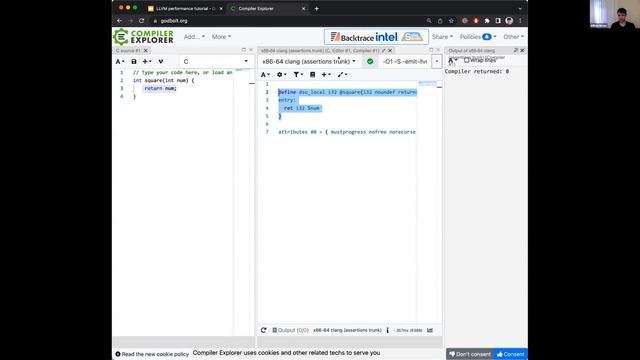This screenshot has height=360, width=640.
Task: Open source editor font size menu
Action: point(120,62)
